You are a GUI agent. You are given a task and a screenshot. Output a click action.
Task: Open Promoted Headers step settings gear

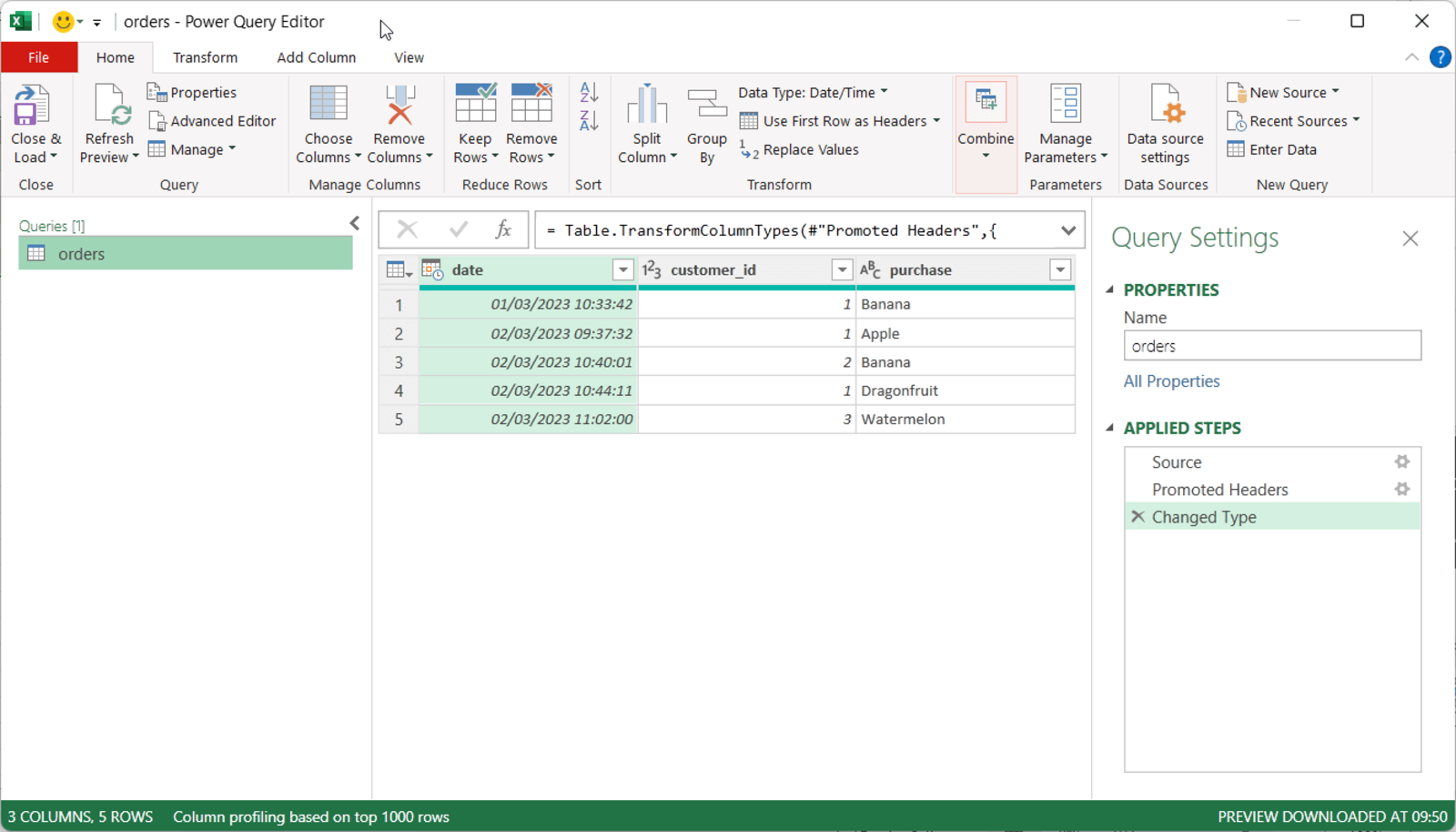click(x=1402, y=489)
